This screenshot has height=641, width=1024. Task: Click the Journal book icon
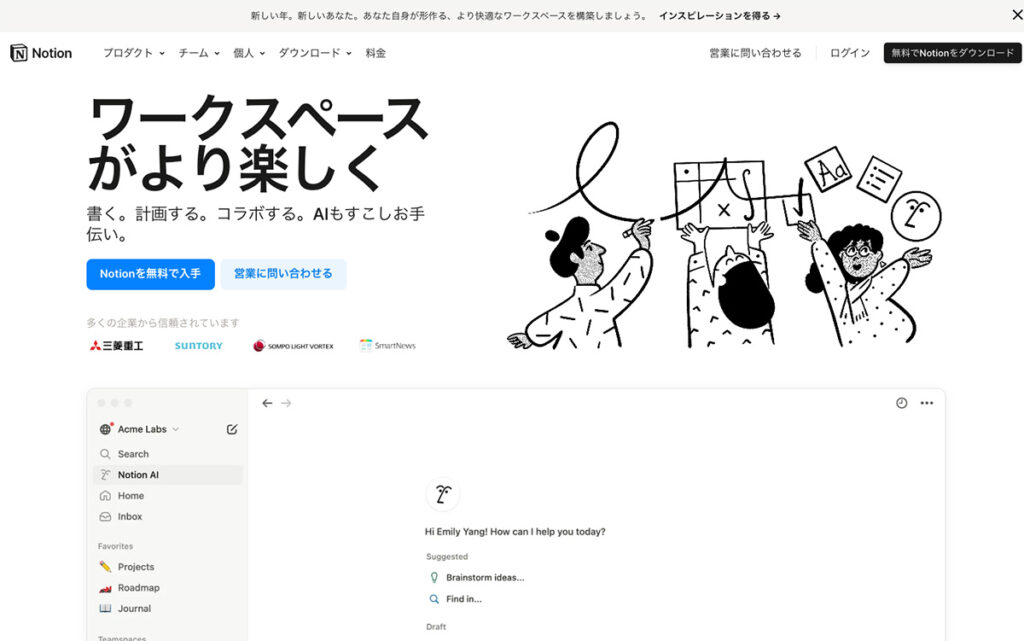click(x=105, y=608)
